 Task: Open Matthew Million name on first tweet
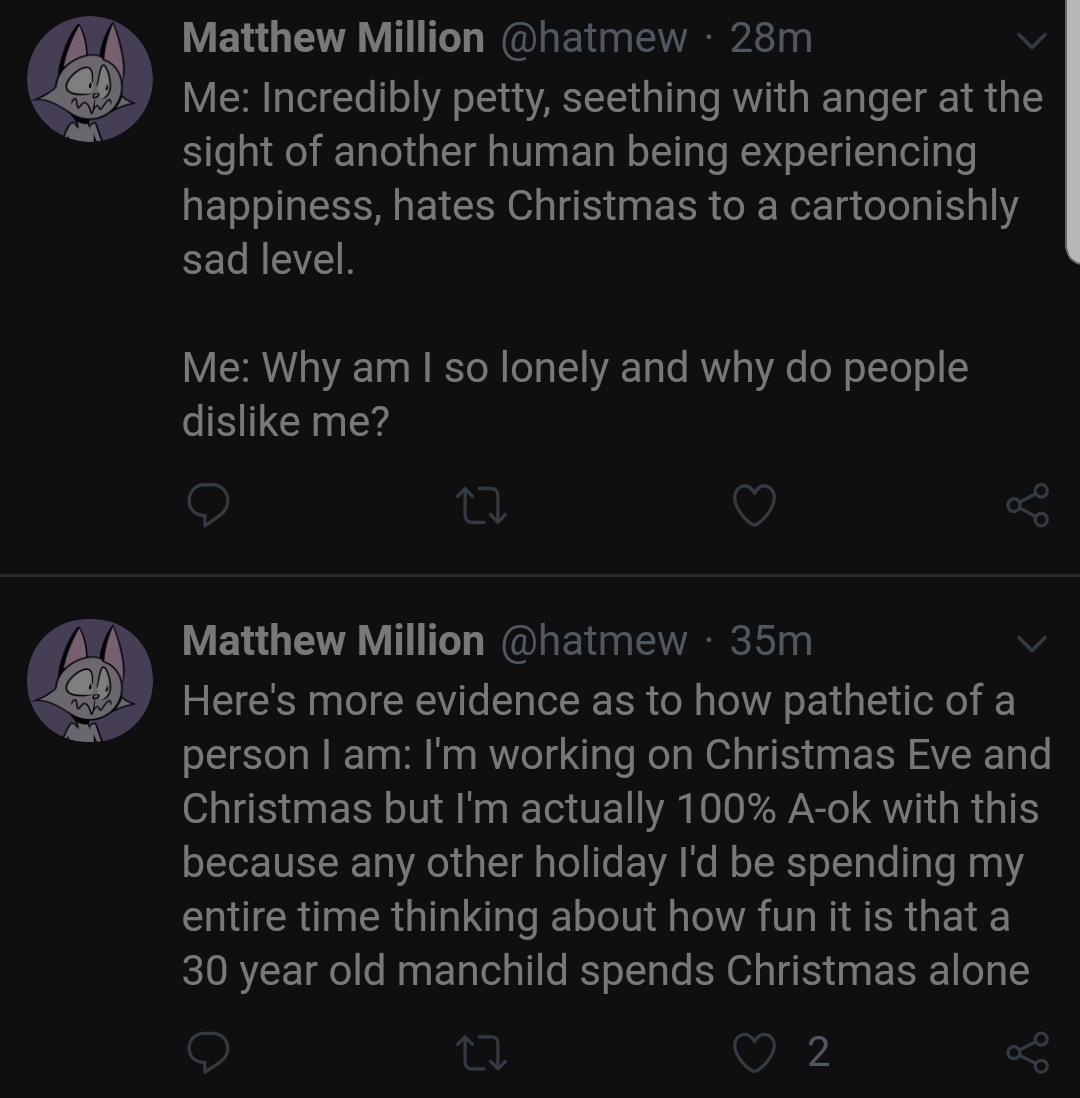333,39
